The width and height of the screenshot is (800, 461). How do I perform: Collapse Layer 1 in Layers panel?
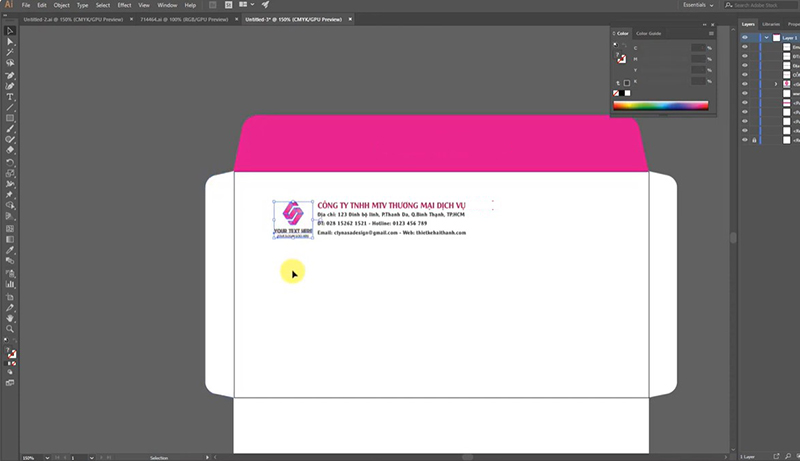pyautogui.click(x=766, y=37)
